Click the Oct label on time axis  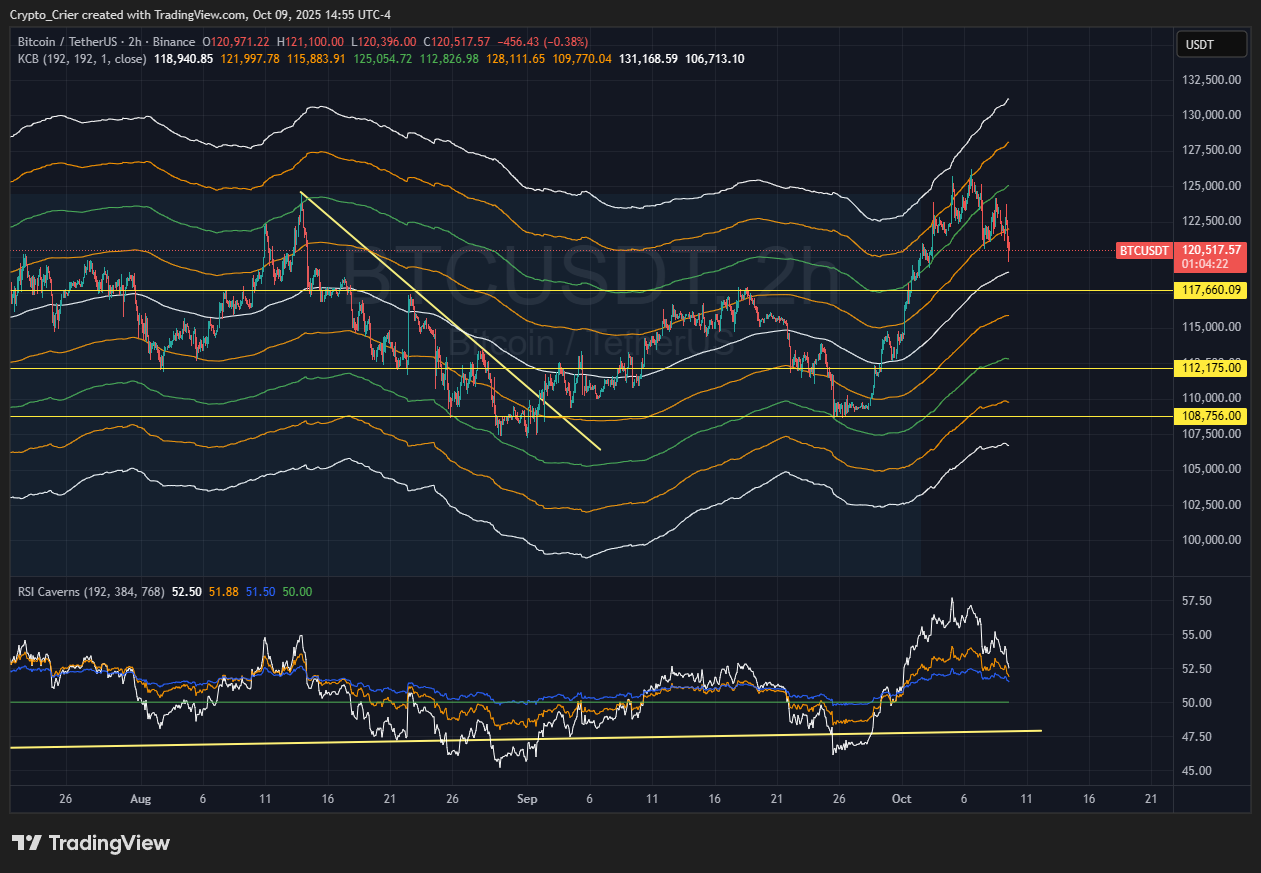(901, 800)
